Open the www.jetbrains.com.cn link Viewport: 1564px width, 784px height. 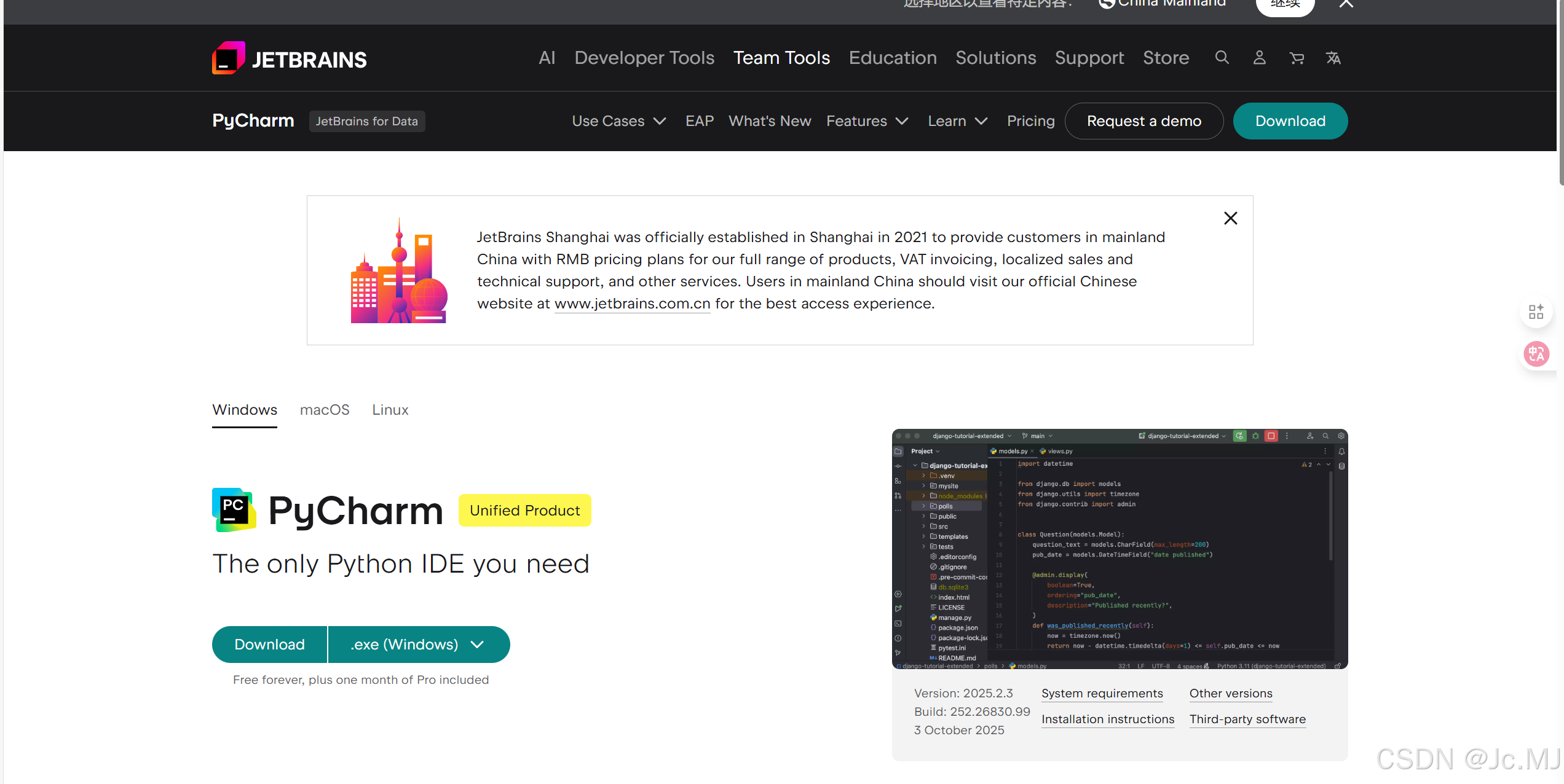(632, 304)
